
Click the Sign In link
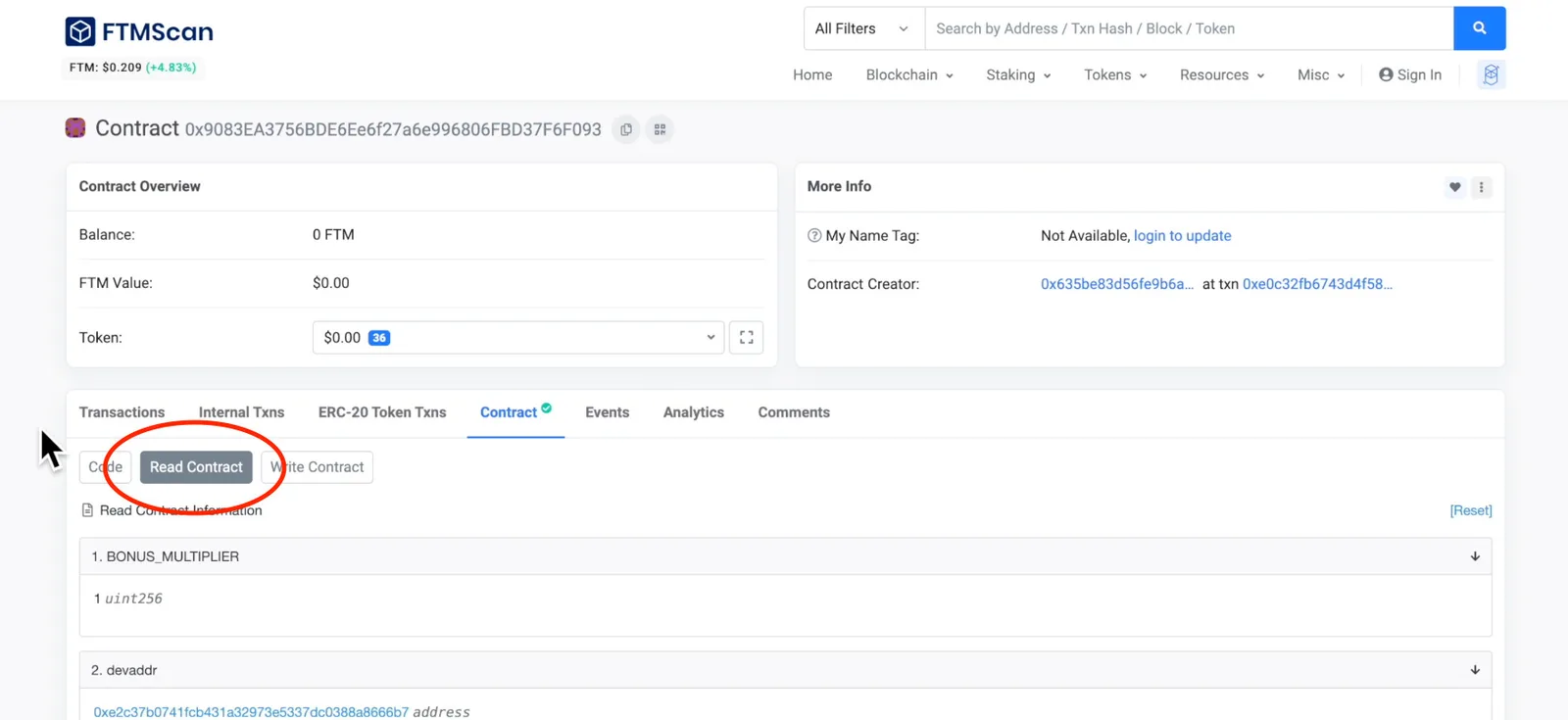pyautogui.click(x=1410, y=75)
